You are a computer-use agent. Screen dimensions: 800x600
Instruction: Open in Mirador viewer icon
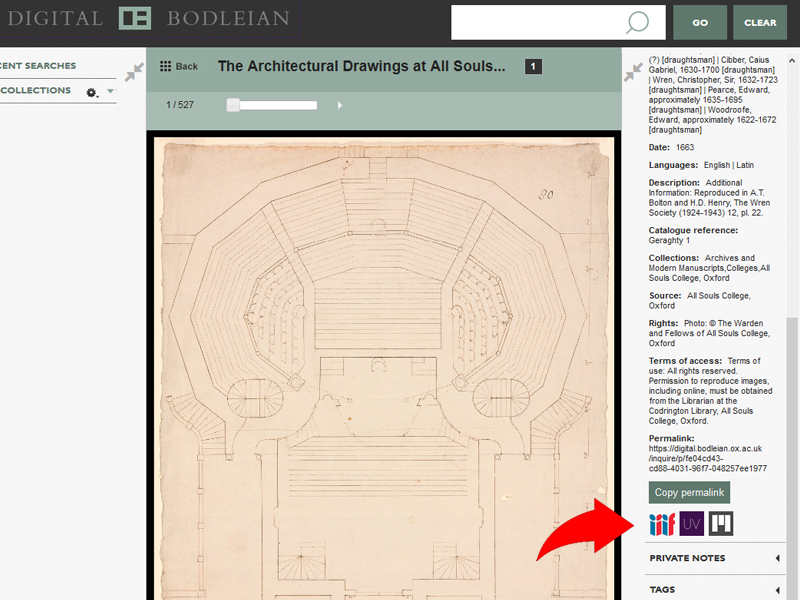click(721, 524)
